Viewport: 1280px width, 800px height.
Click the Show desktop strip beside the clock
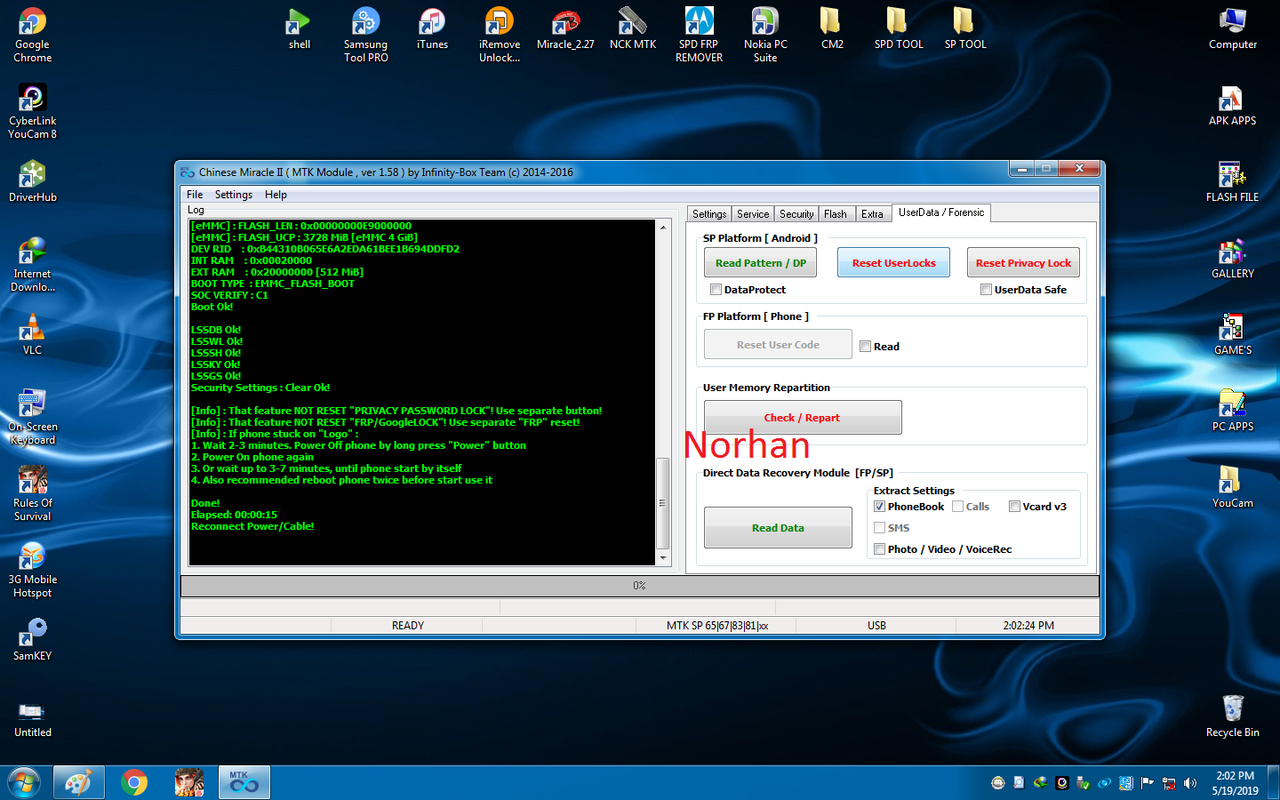tap(1273, 782)
